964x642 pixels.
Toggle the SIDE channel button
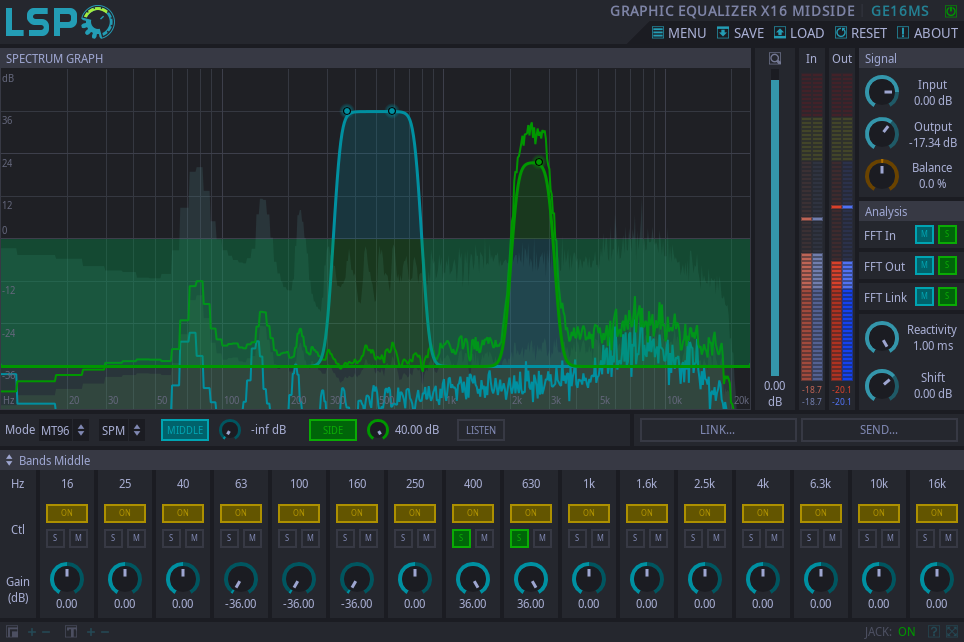(x=333, y=430)
